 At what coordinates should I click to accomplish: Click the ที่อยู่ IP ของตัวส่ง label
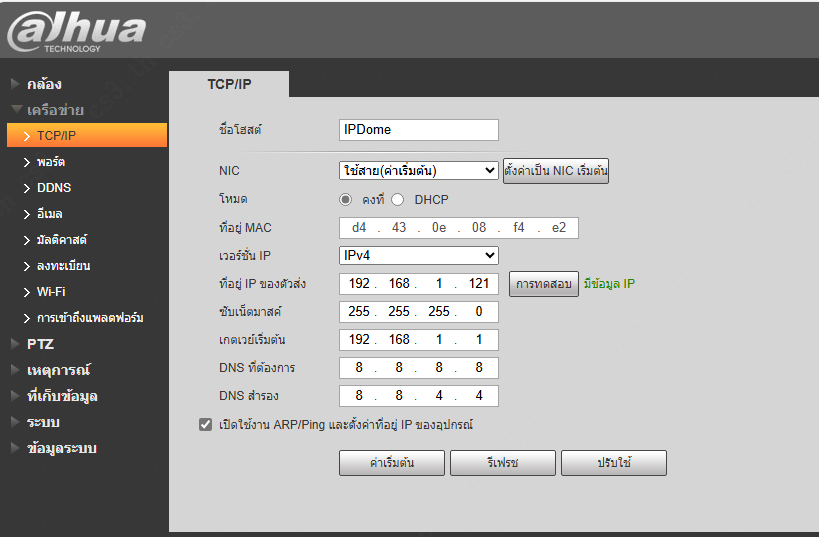pyautogui.click(x=262, y=284)
